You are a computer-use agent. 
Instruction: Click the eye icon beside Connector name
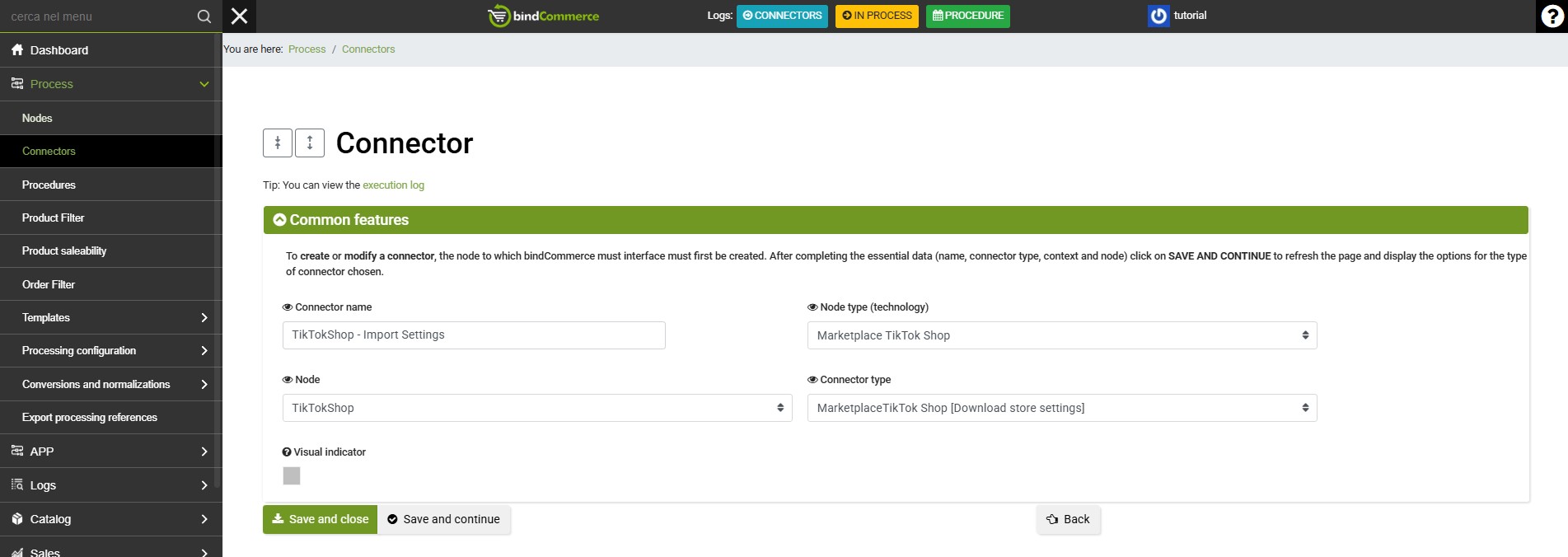tap(288, 307)
